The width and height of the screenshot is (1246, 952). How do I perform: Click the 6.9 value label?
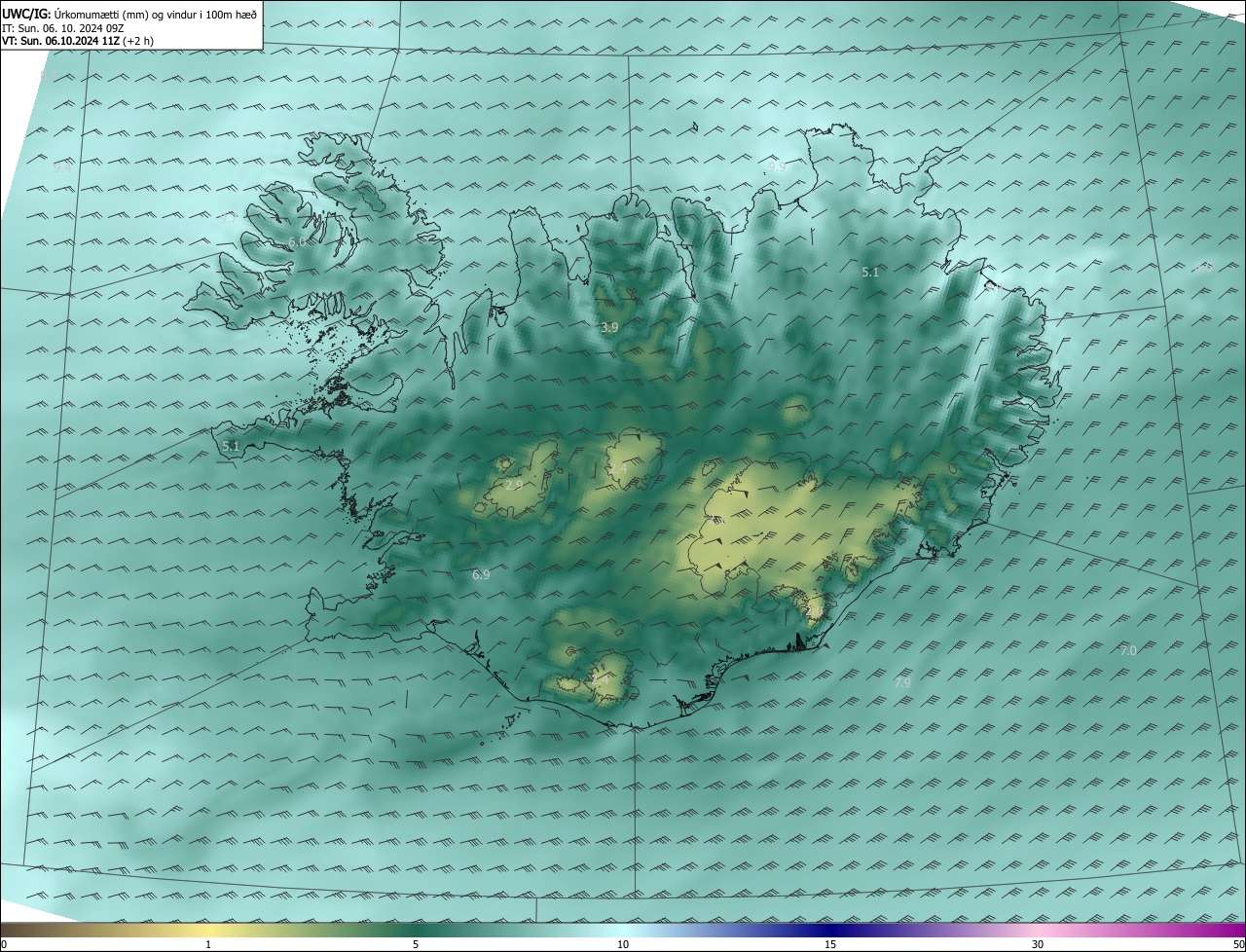(x=481, y=575)
